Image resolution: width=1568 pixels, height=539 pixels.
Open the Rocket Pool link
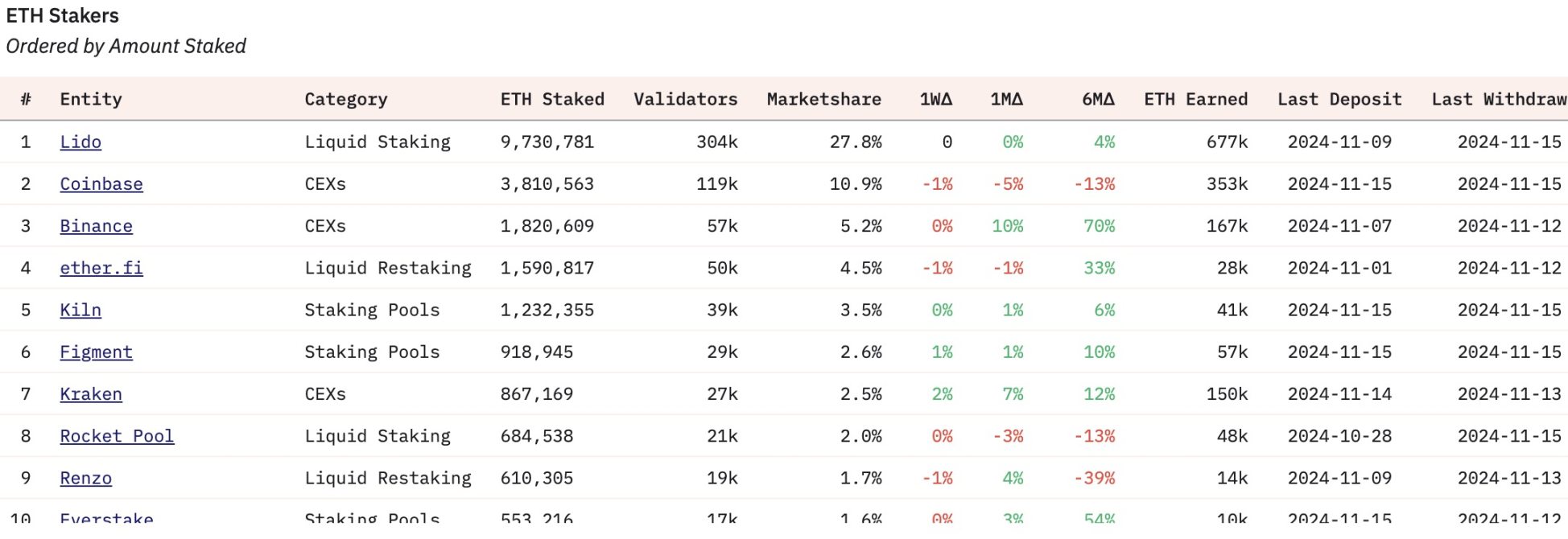coord(117,436)
